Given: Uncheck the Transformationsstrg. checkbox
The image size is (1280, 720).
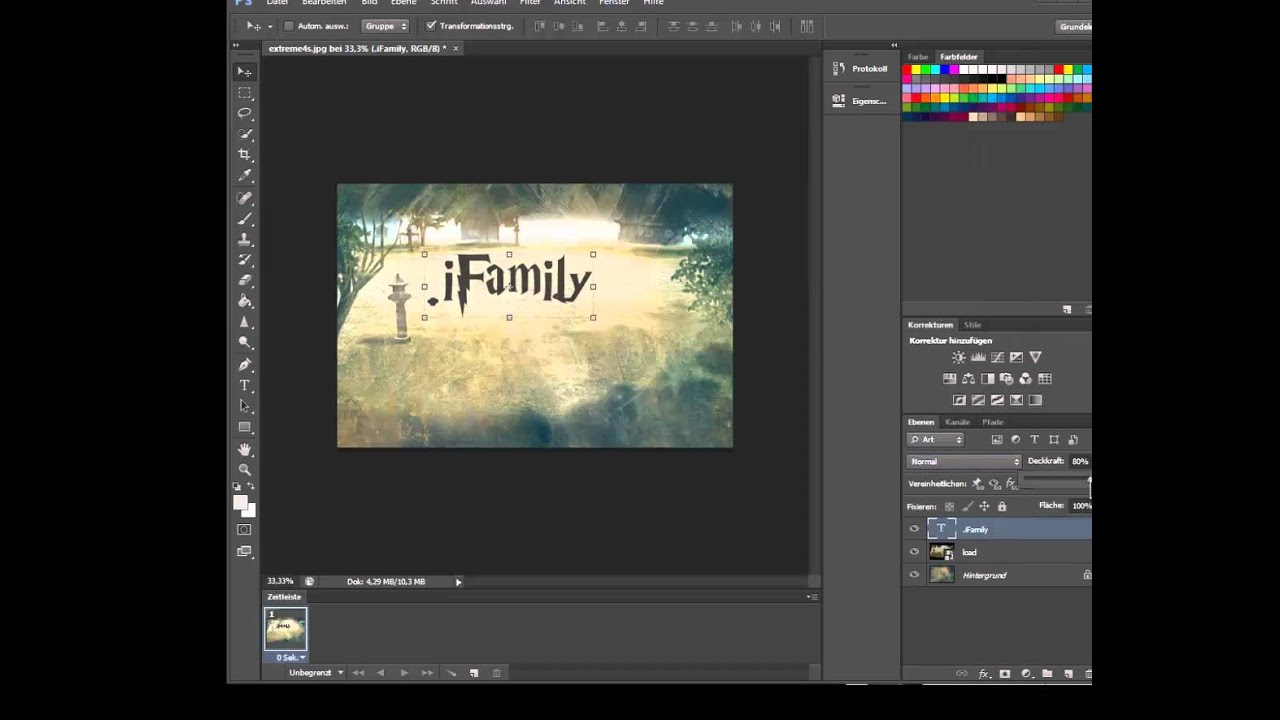Looking at the screenshot, I should tap(431, 26).
